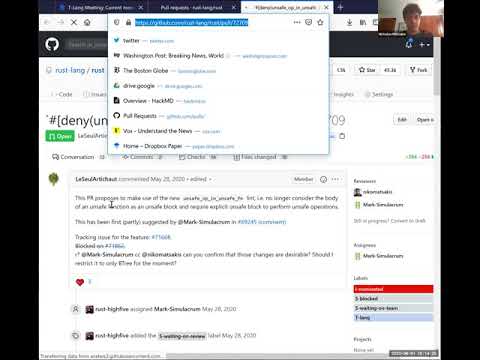Open page actions three-dot menu in URL bar
This screenshot has width=480, height=360.
coord(297,22)
